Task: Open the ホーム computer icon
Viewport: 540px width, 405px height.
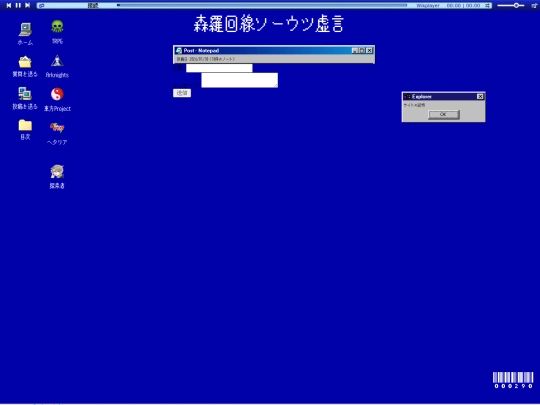Action: pos(25,30)
